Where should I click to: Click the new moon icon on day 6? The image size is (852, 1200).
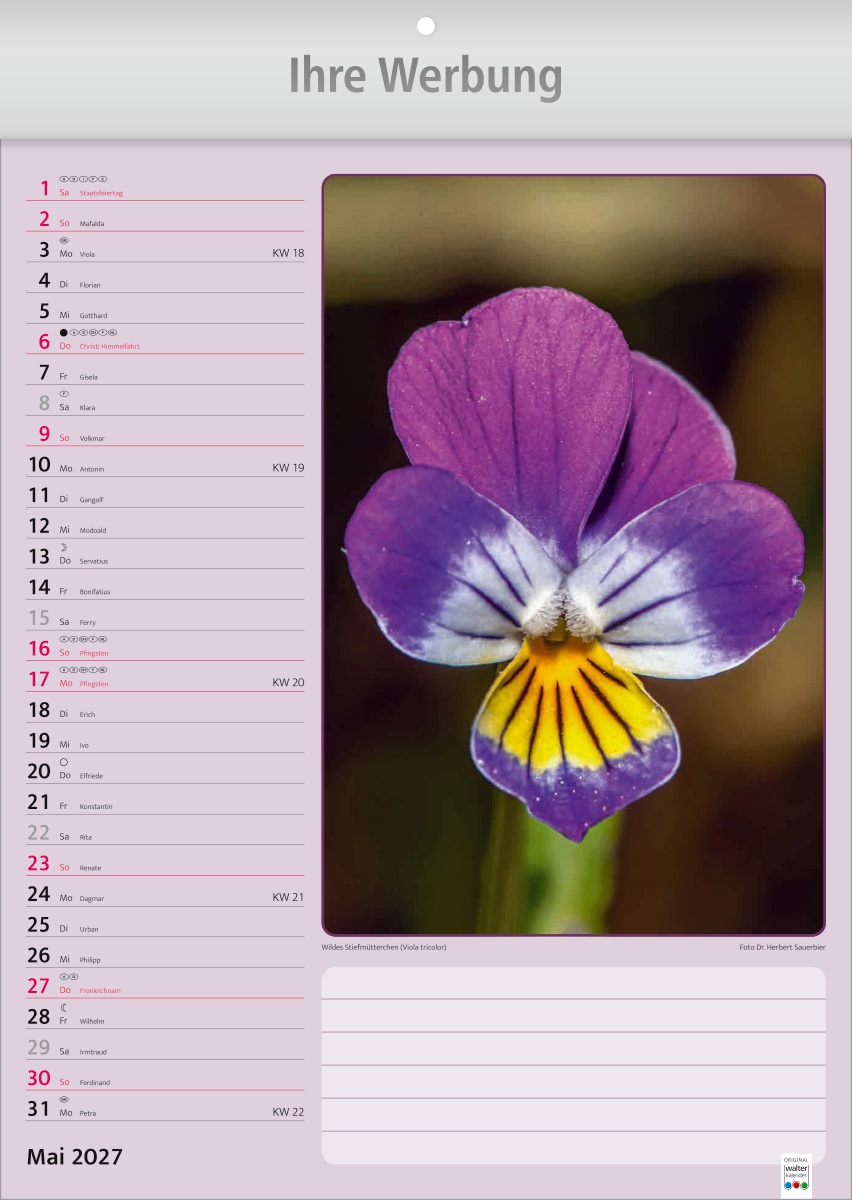[64, 332]
